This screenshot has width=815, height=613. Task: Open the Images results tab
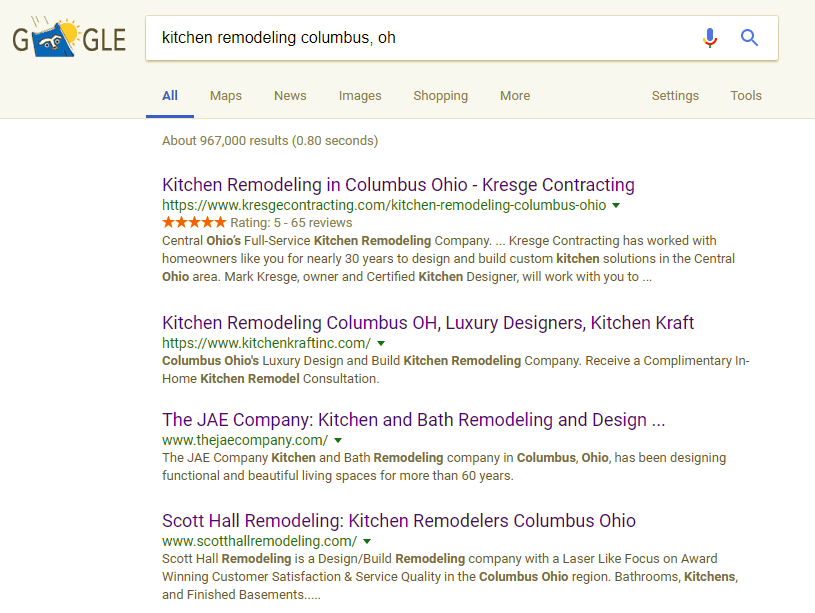coord(360,96)
